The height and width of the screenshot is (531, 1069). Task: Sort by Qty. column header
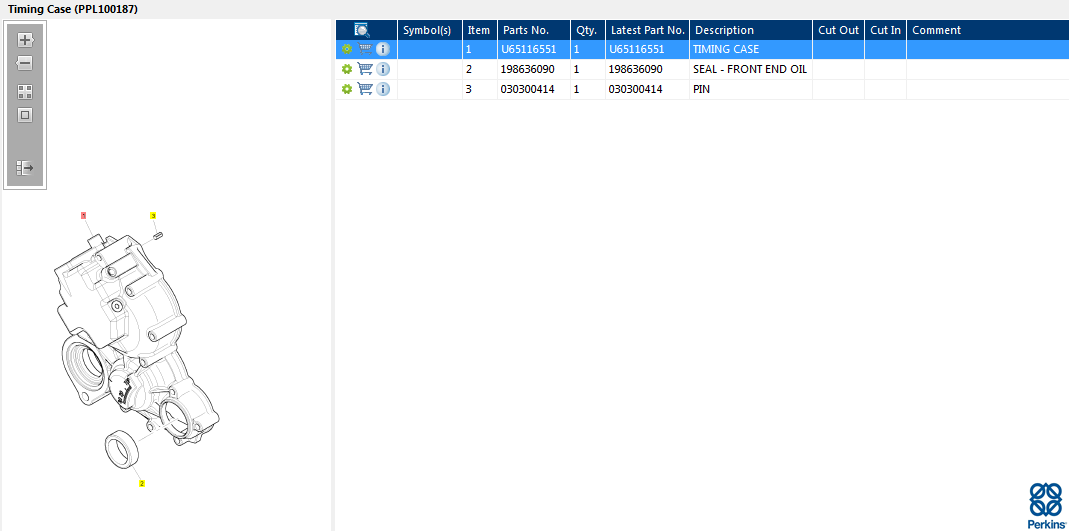(586, 30)
